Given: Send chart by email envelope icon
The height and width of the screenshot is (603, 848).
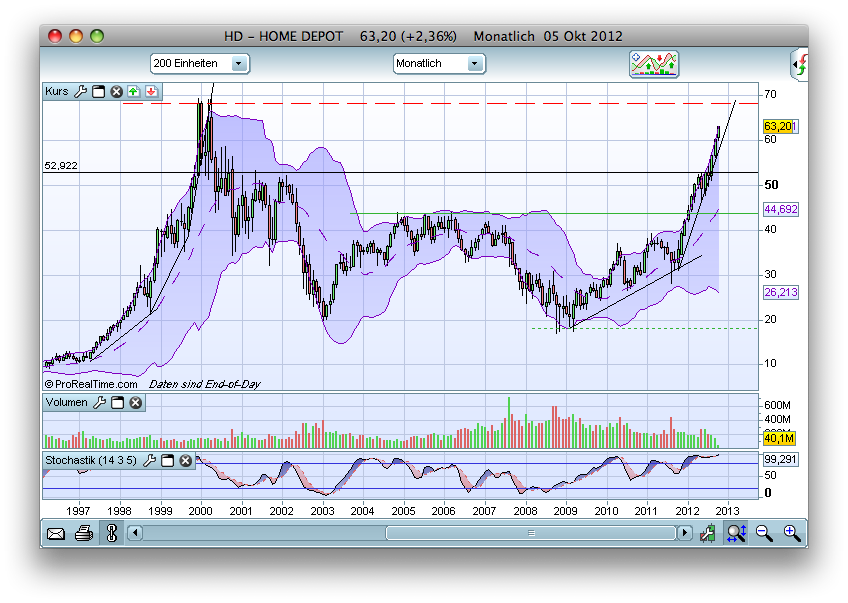Looking at the screenshot, I should (56, 534).
